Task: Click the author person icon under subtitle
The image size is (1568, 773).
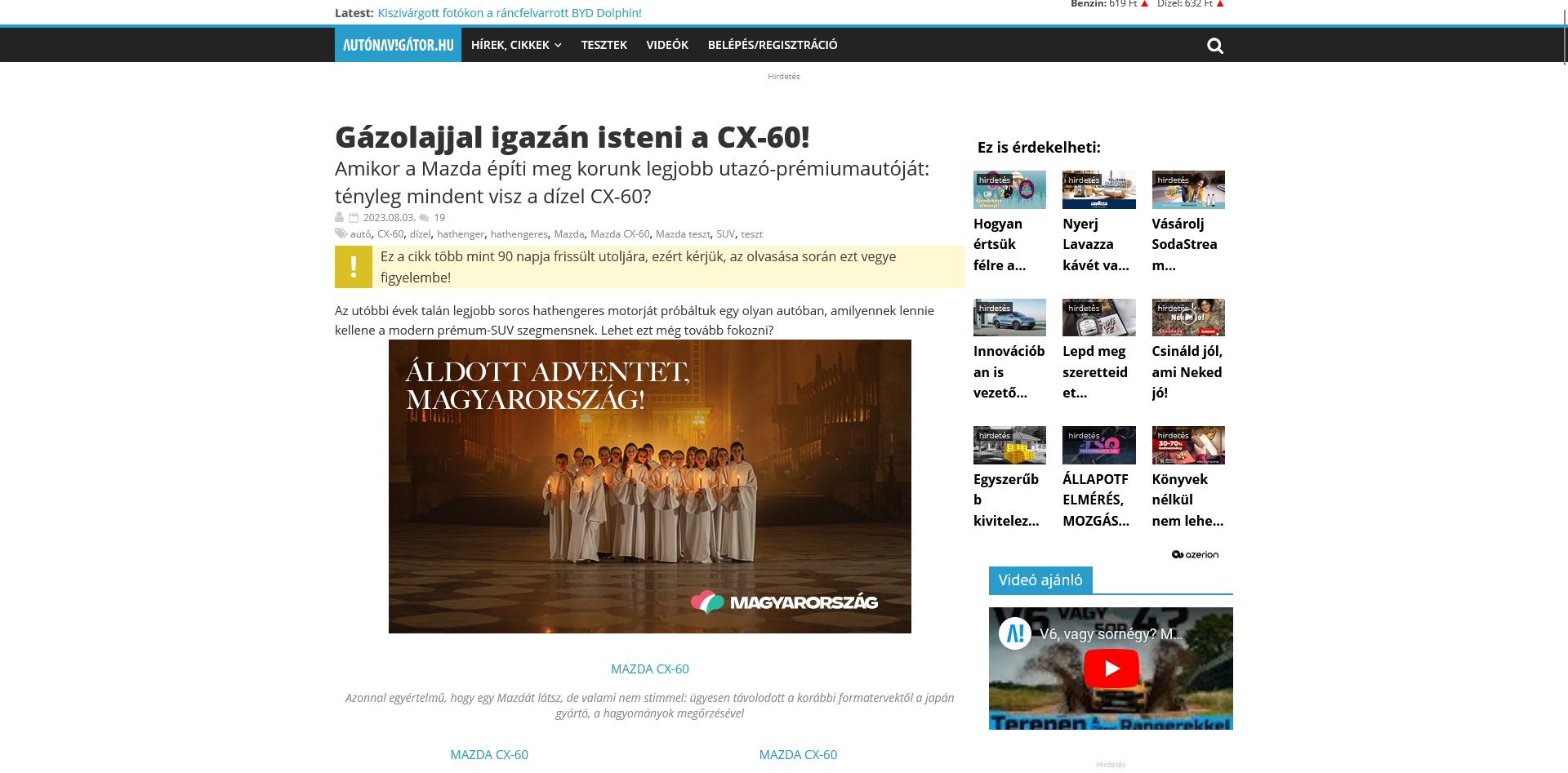Action: (340, 217)
